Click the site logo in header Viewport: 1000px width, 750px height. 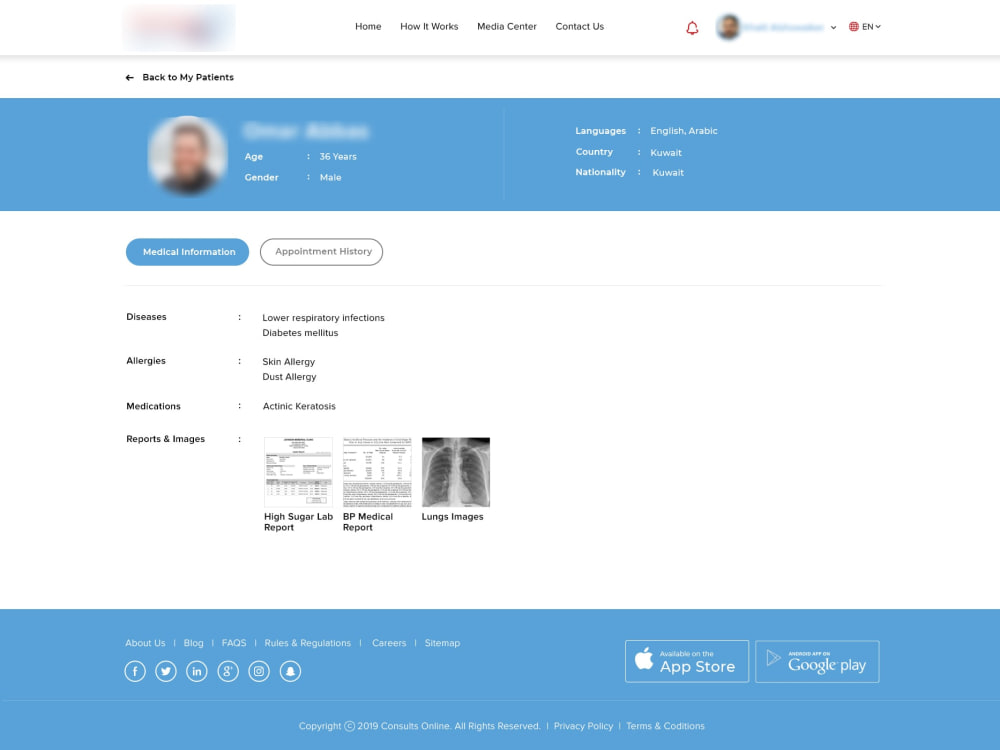click(179, 27)
